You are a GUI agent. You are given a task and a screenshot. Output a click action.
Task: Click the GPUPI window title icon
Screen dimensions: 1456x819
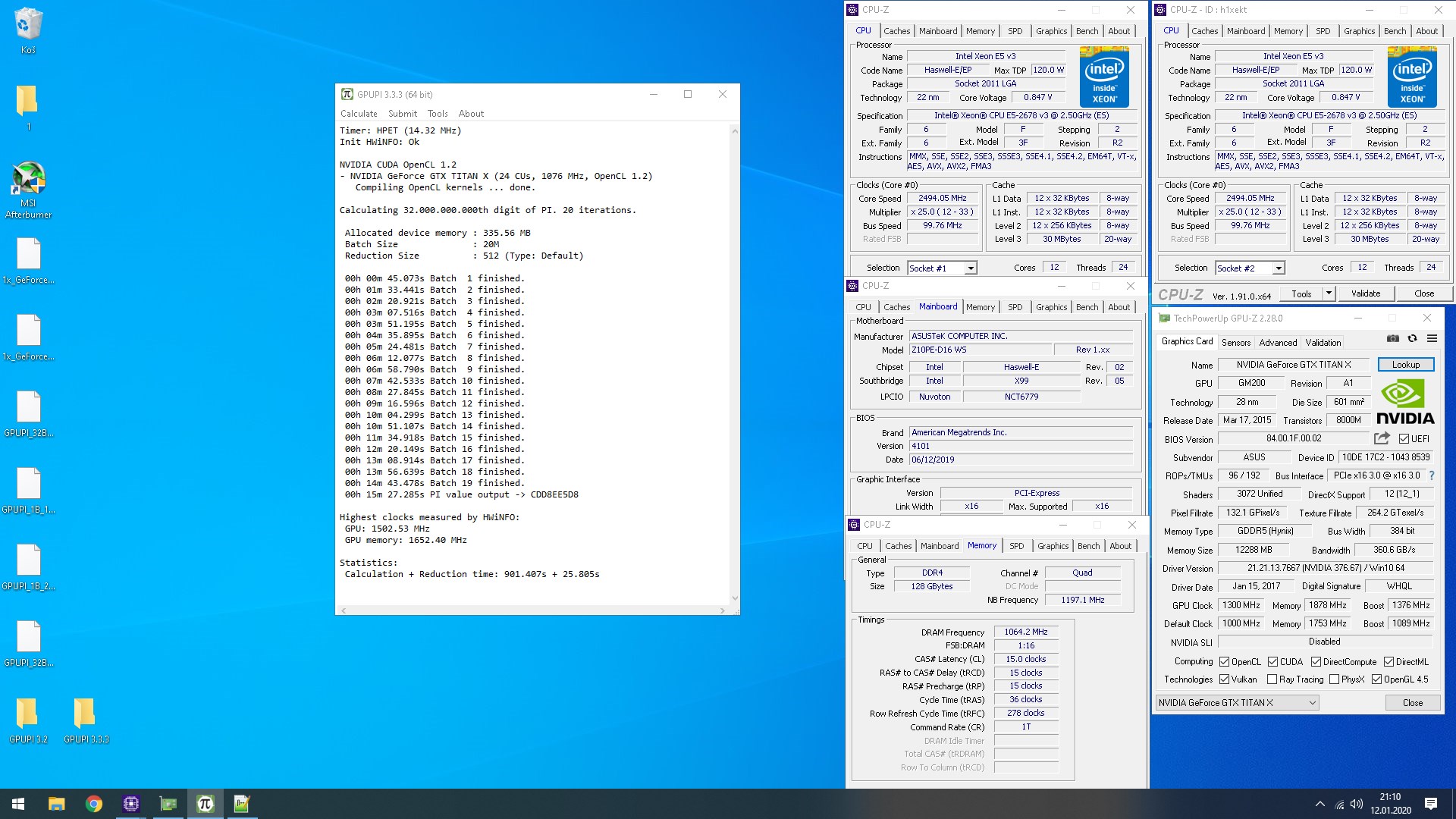(347, 94)
